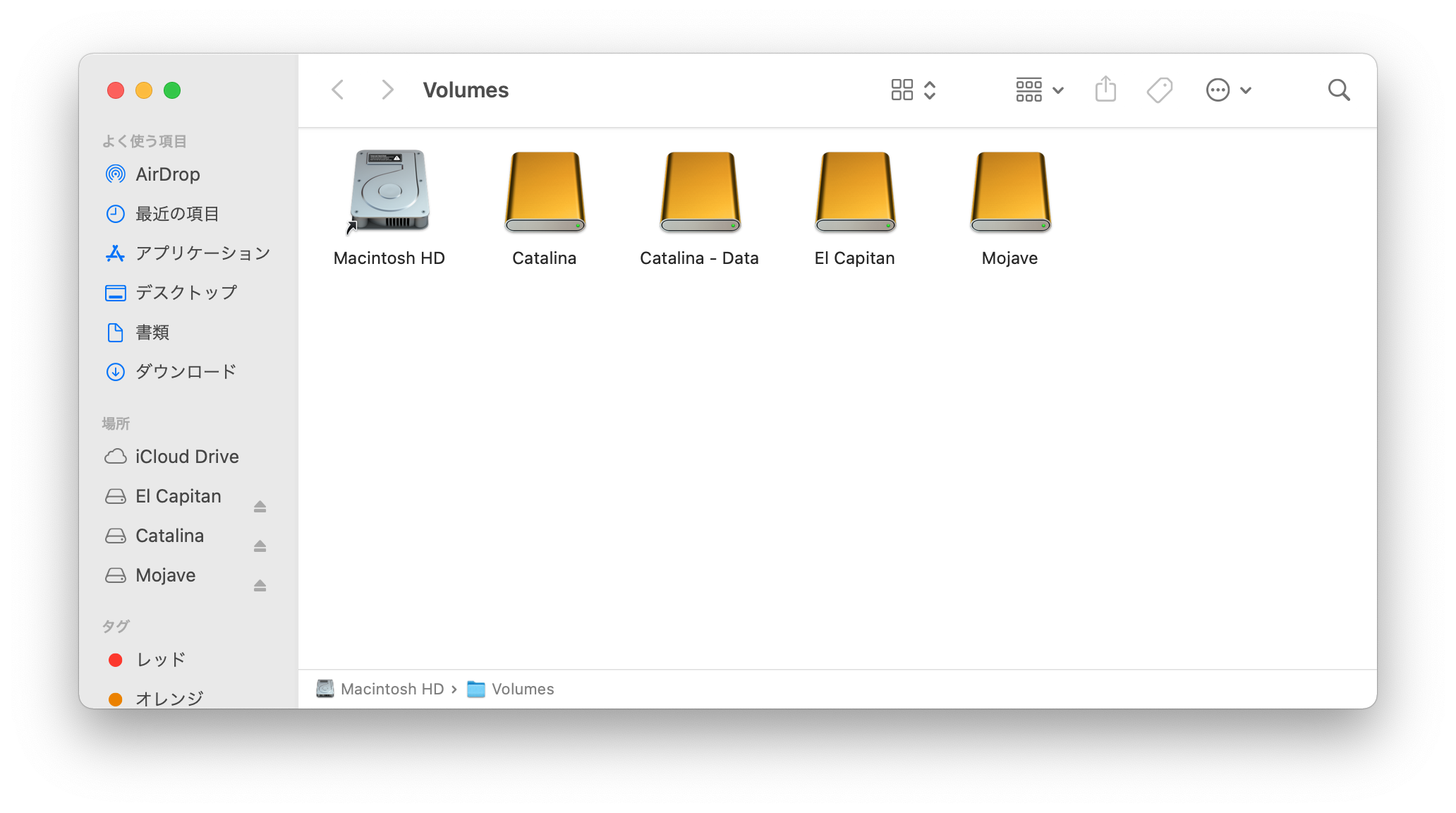The image size is (1456, 813).
Task: Go back with the back arrow
Action: [x=338, y=90]
